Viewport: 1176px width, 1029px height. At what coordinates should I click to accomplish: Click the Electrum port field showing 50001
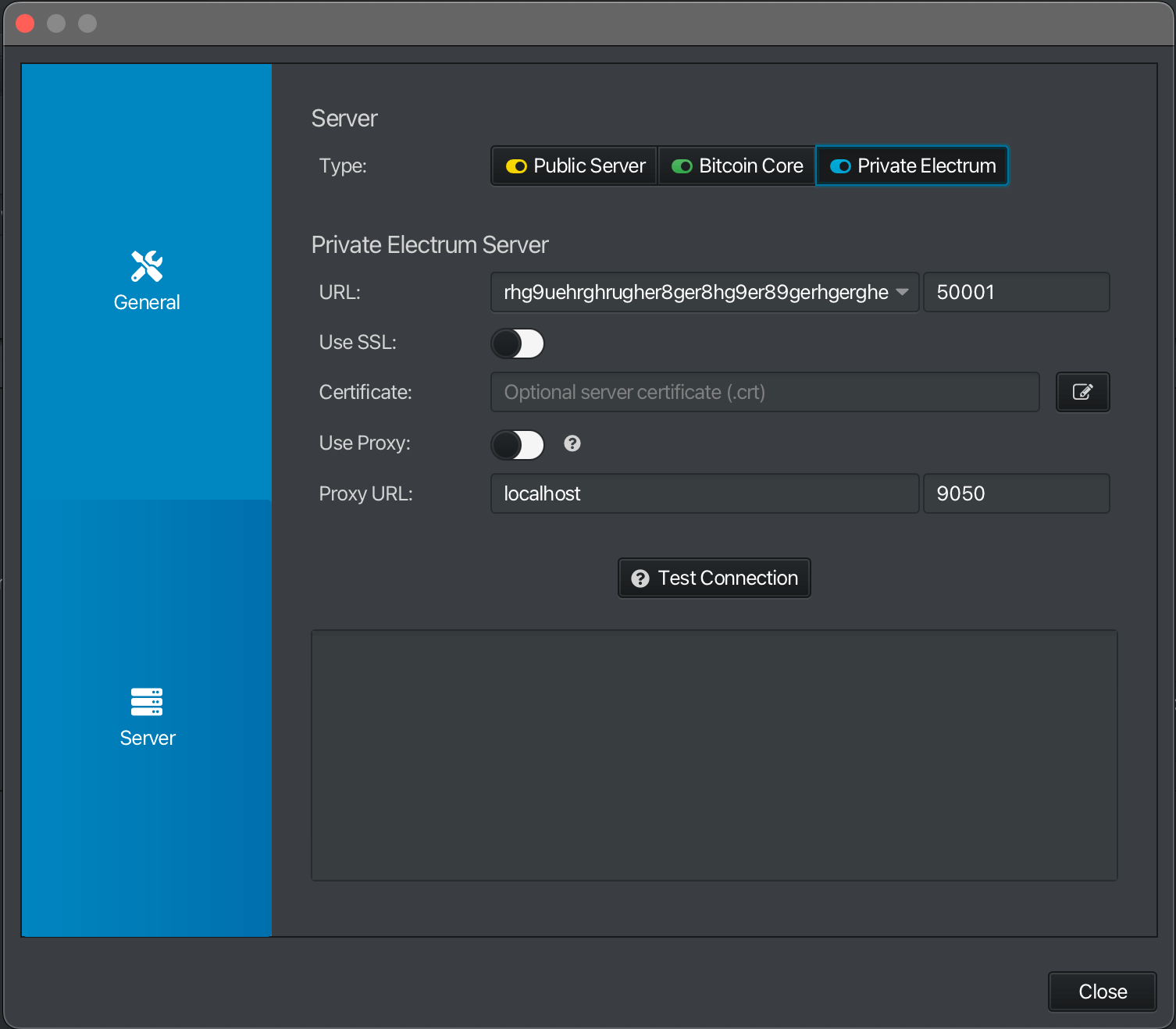pyautogui.click(x=1015, y=292)
